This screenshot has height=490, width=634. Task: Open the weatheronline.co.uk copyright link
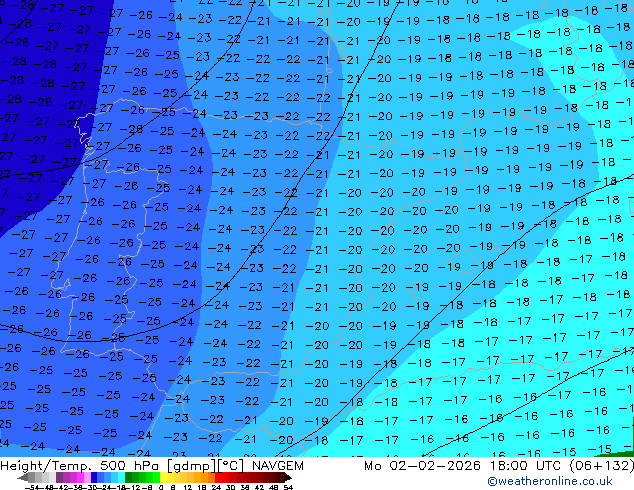[550, 481]
